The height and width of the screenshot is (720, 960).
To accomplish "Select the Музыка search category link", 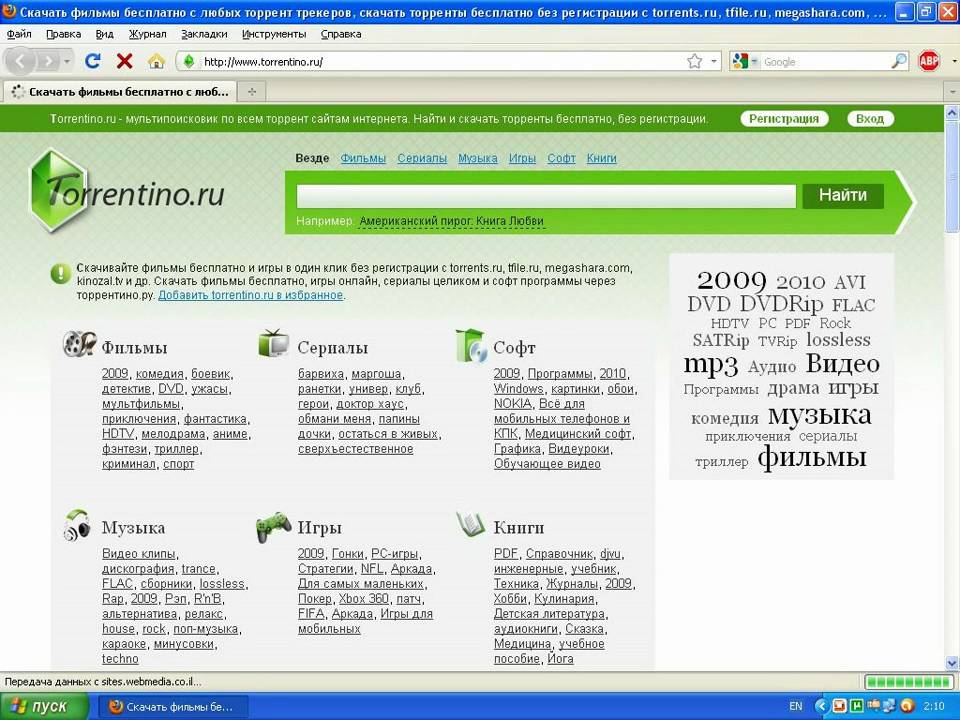I will point(478,158).
